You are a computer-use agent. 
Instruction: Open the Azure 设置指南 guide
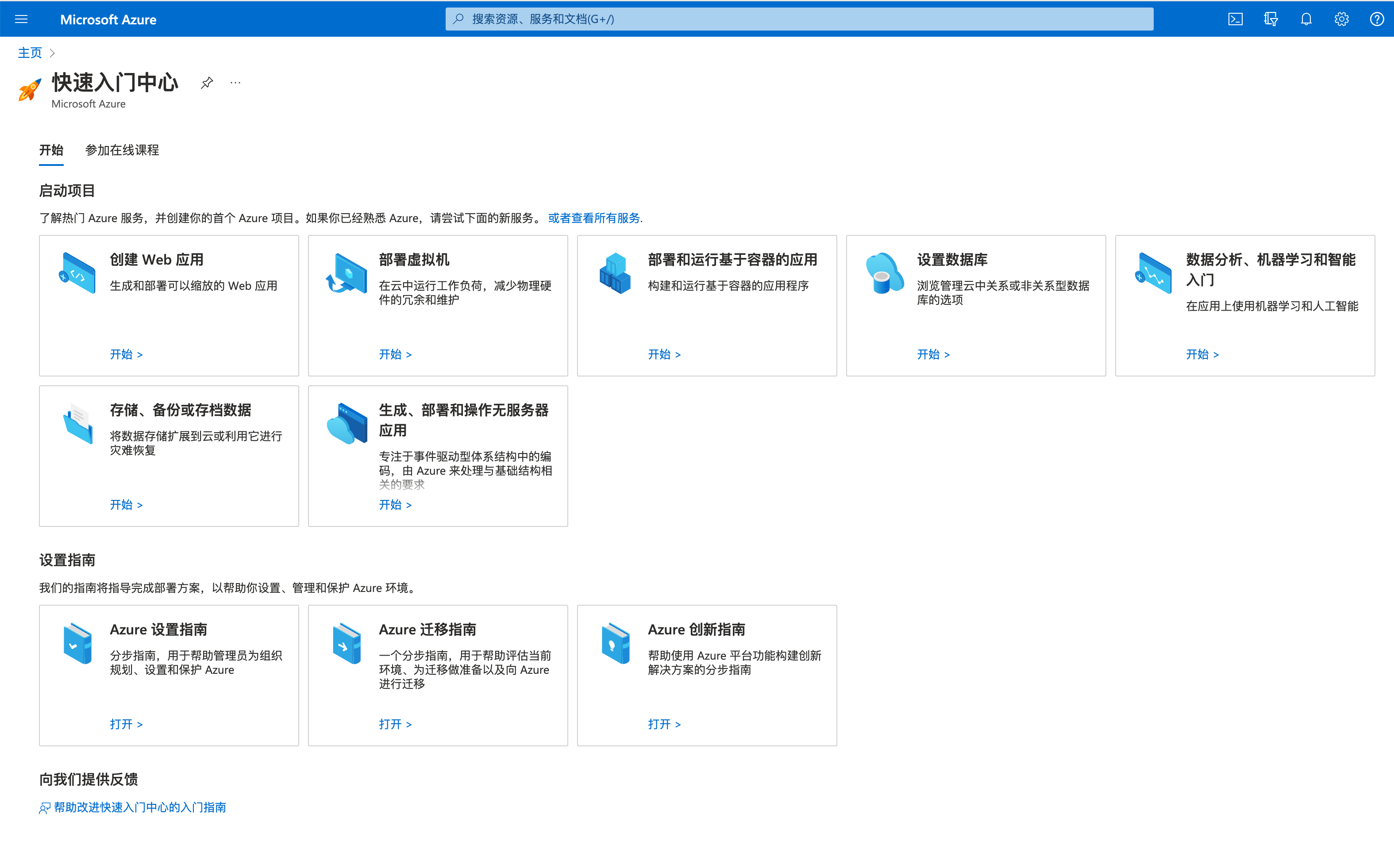pyautogui.click(x=126, y=724)
